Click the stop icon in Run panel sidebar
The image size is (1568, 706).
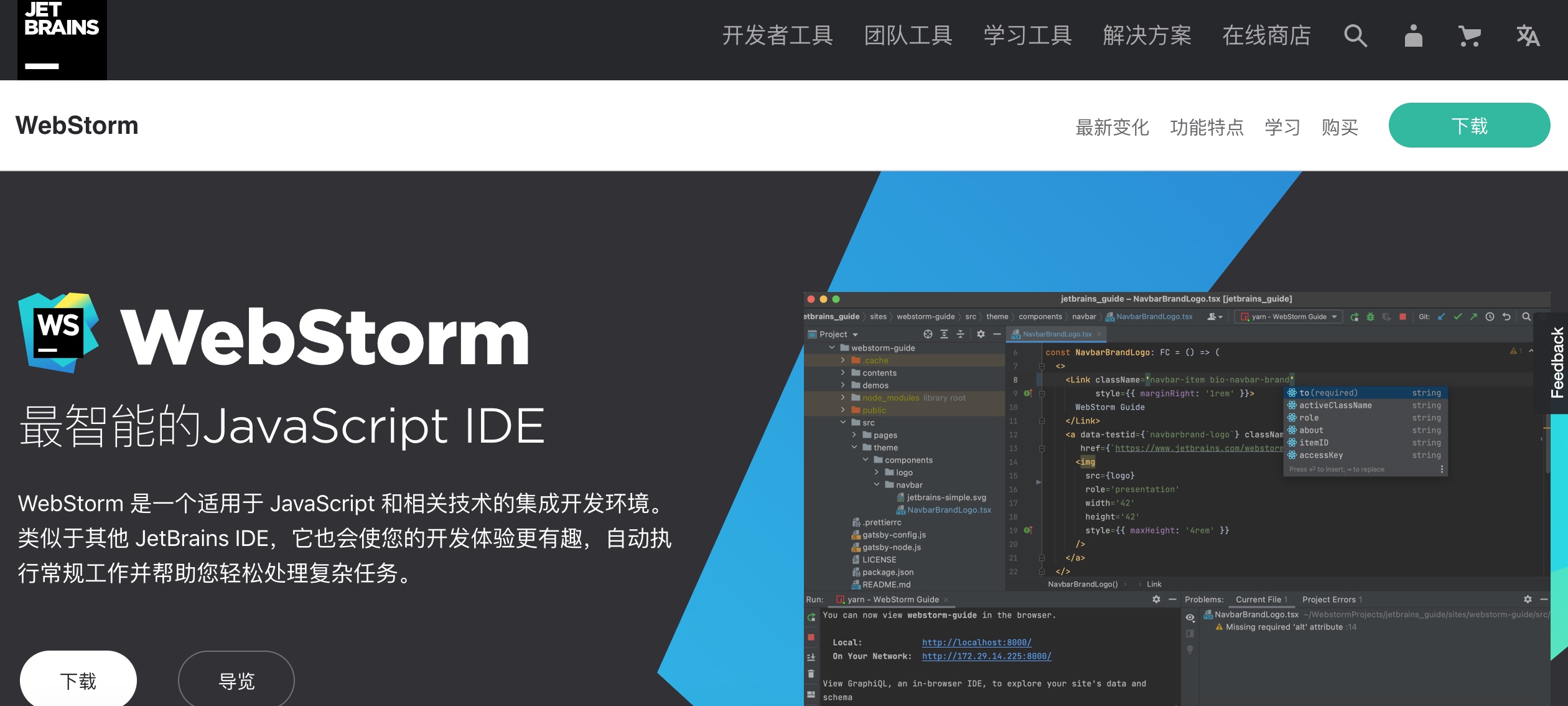coord(811,637)
